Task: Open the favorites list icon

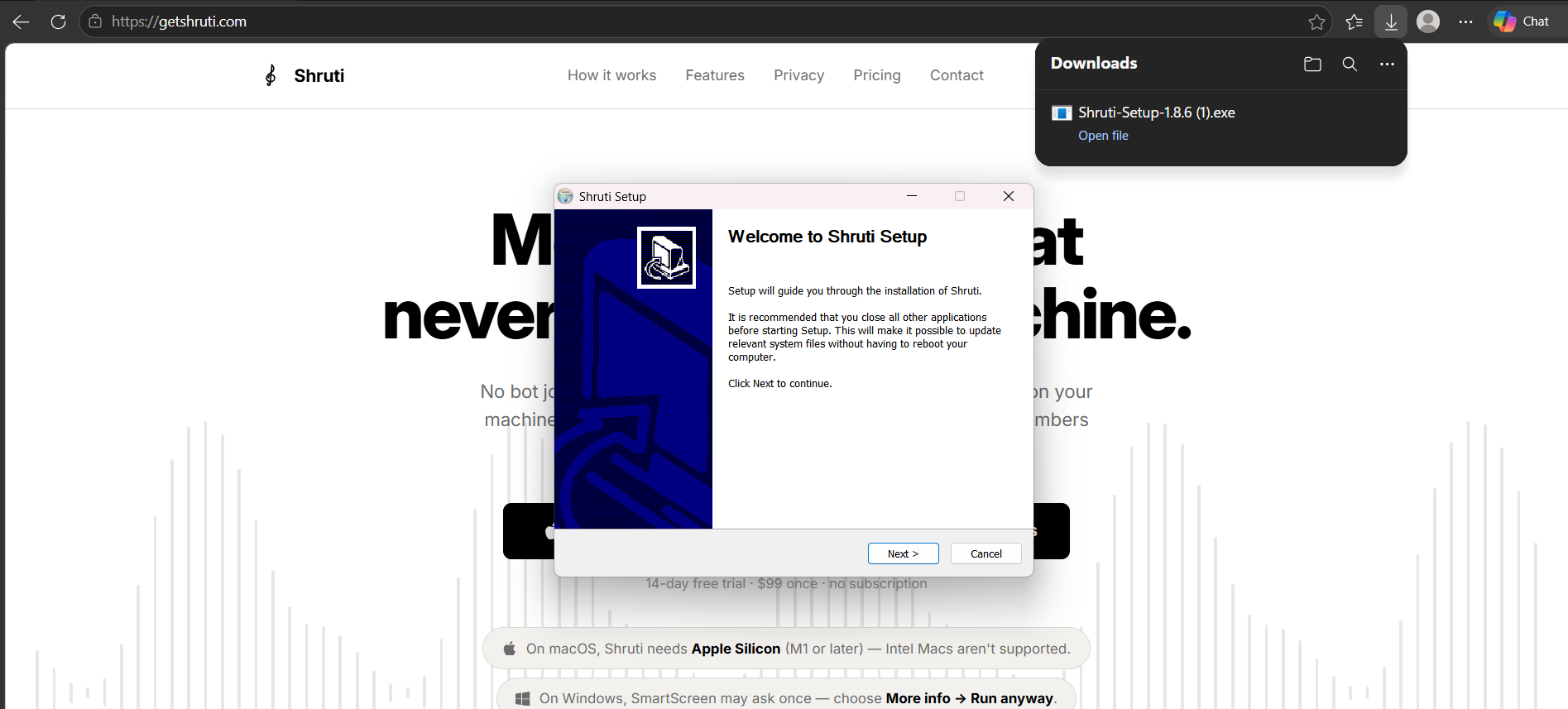Action: coord(1354,22)
